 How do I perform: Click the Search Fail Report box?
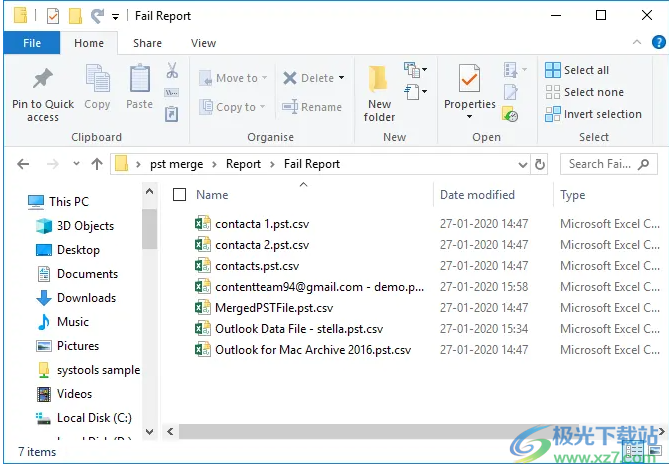coord(605,164)
